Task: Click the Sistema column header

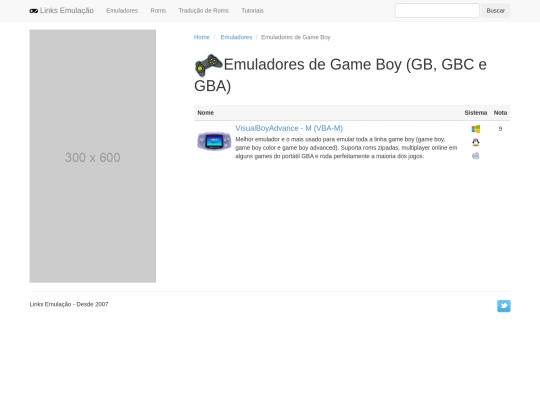Action: pyautogui.click(x=476, y=113)
